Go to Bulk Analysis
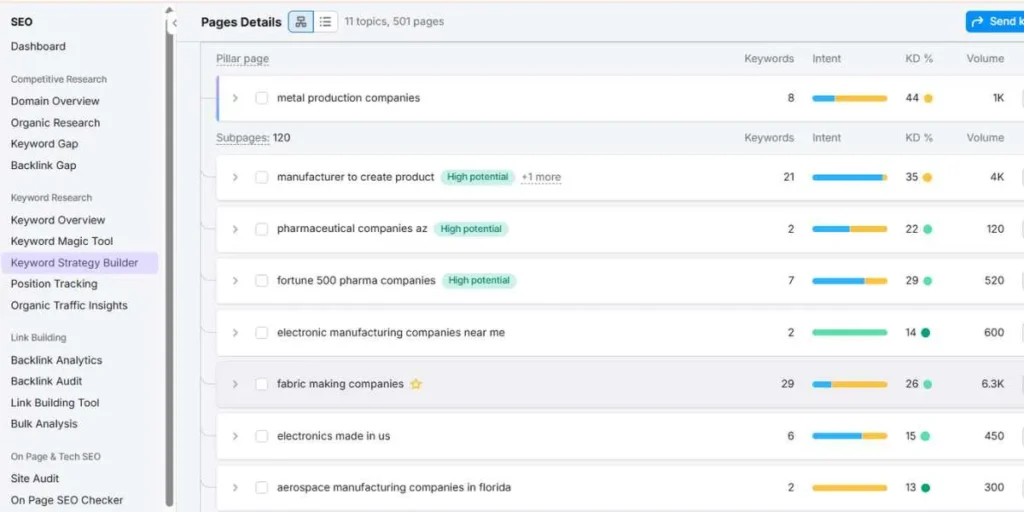 [44, 424]
